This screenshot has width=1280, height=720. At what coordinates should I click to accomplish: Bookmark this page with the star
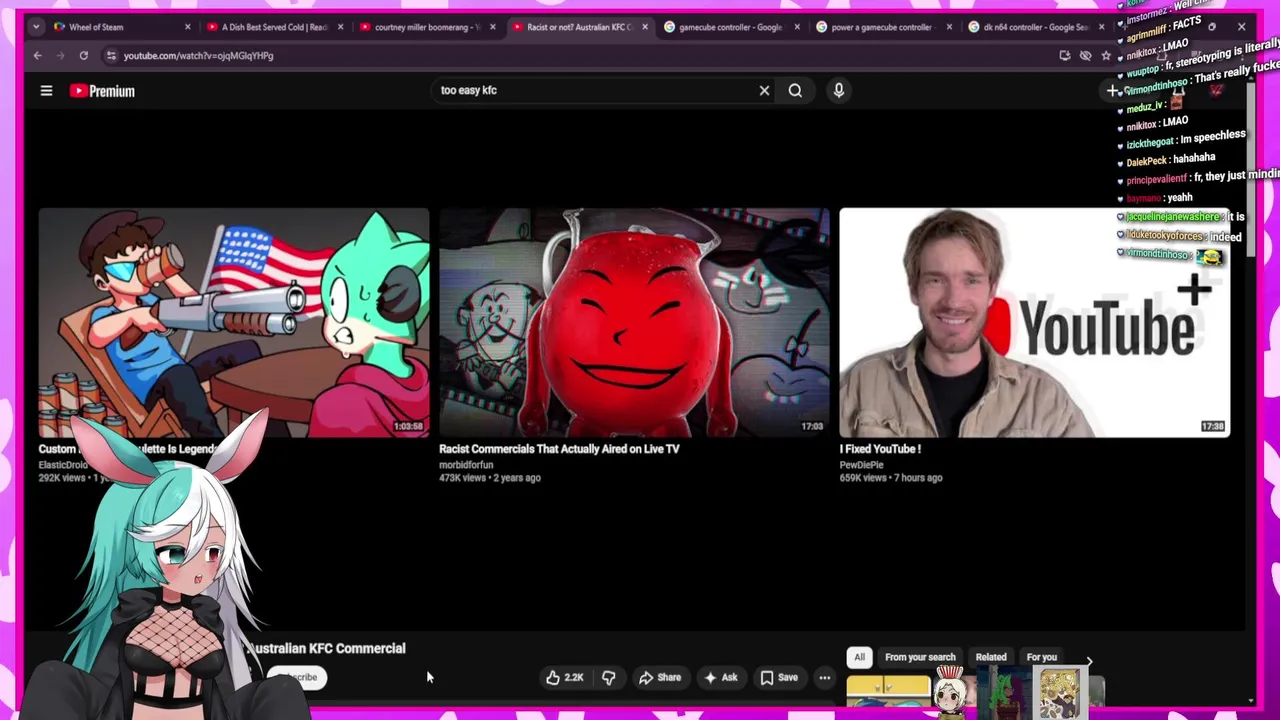pyautogui.click(x=1106, y=56)
